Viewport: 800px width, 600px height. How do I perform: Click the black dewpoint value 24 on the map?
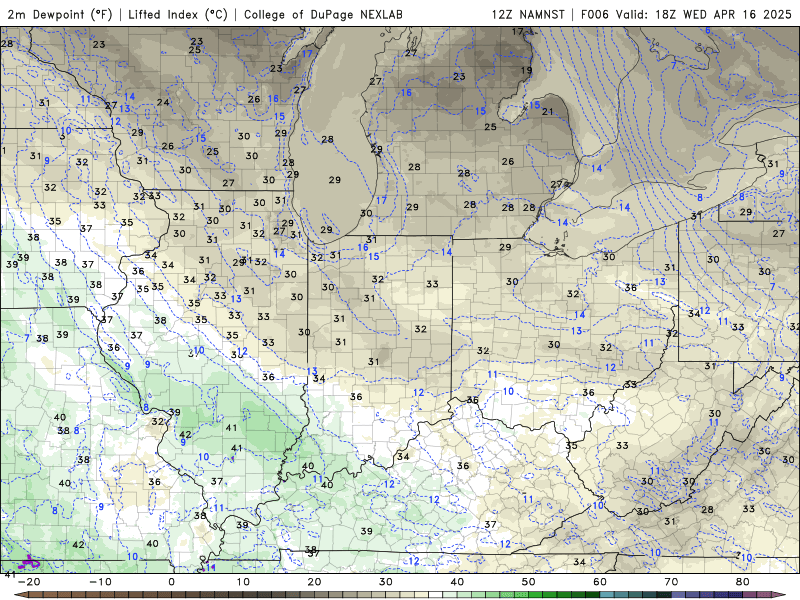pyautogui.click(x=163, y=103)
